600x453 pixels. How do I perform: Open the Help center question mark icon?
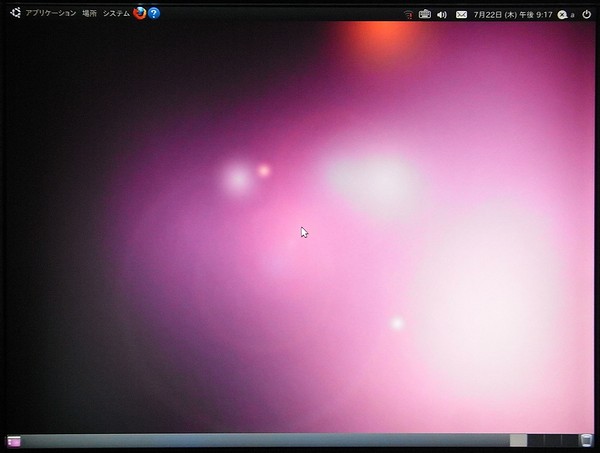[154, 13]
